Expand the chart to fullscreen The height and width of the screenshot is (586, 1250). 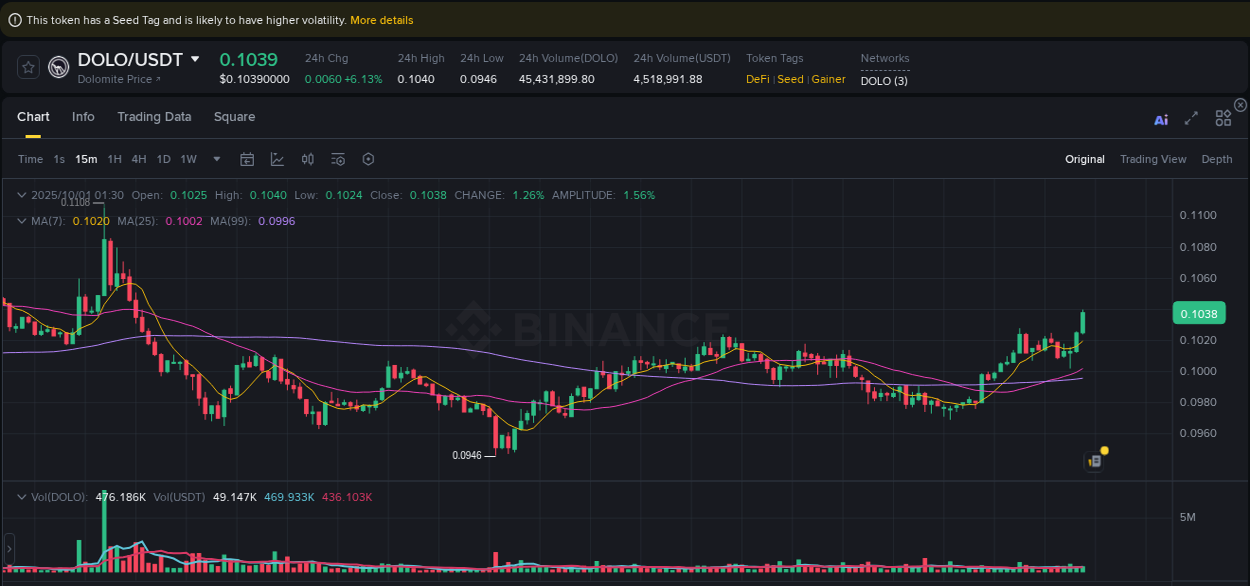[1191, 118]
